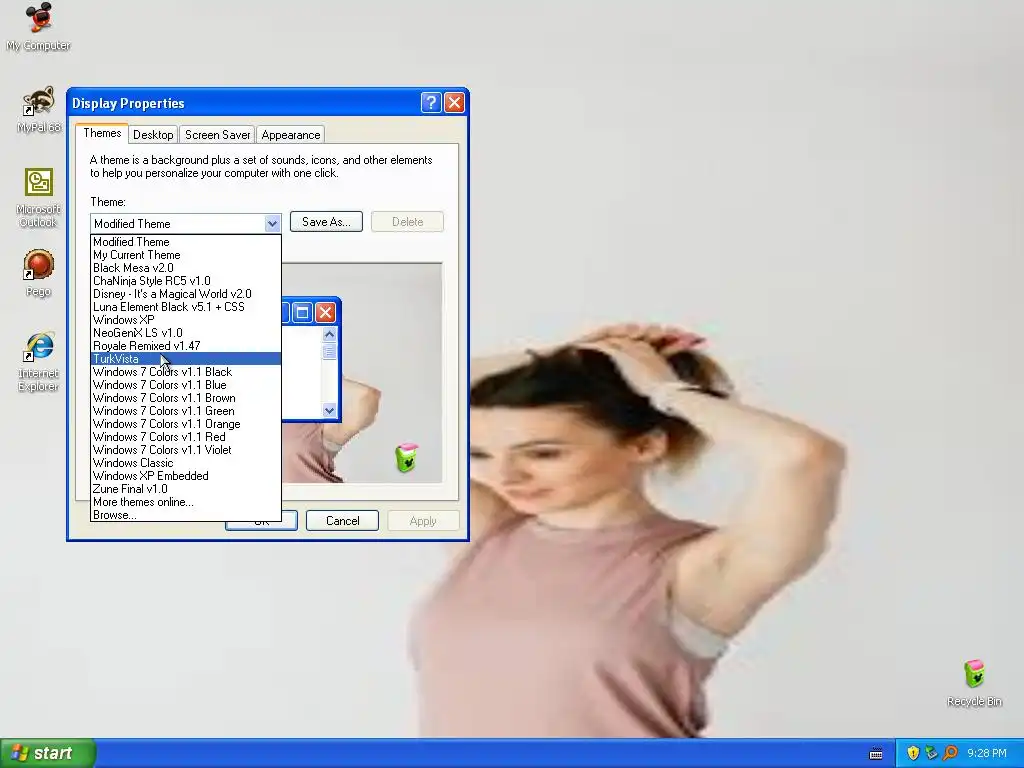The image size is (1024, 768).
Task: Switch to the Desktop tab
Action: point(153,135)
